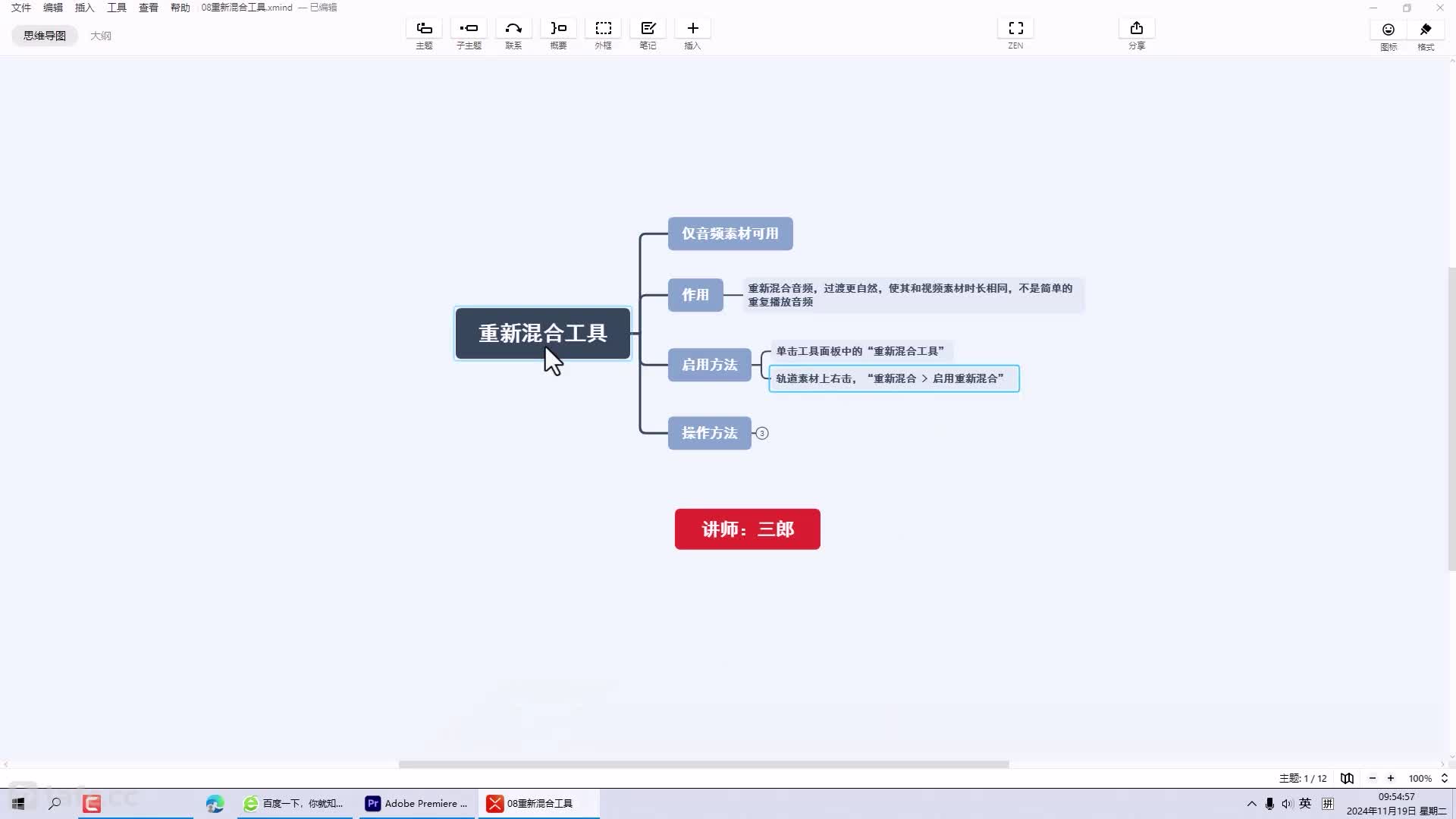Enter ZEN mode
Screen dimensions: 1456x819
pyautogui.click(x=1015, y=29)
